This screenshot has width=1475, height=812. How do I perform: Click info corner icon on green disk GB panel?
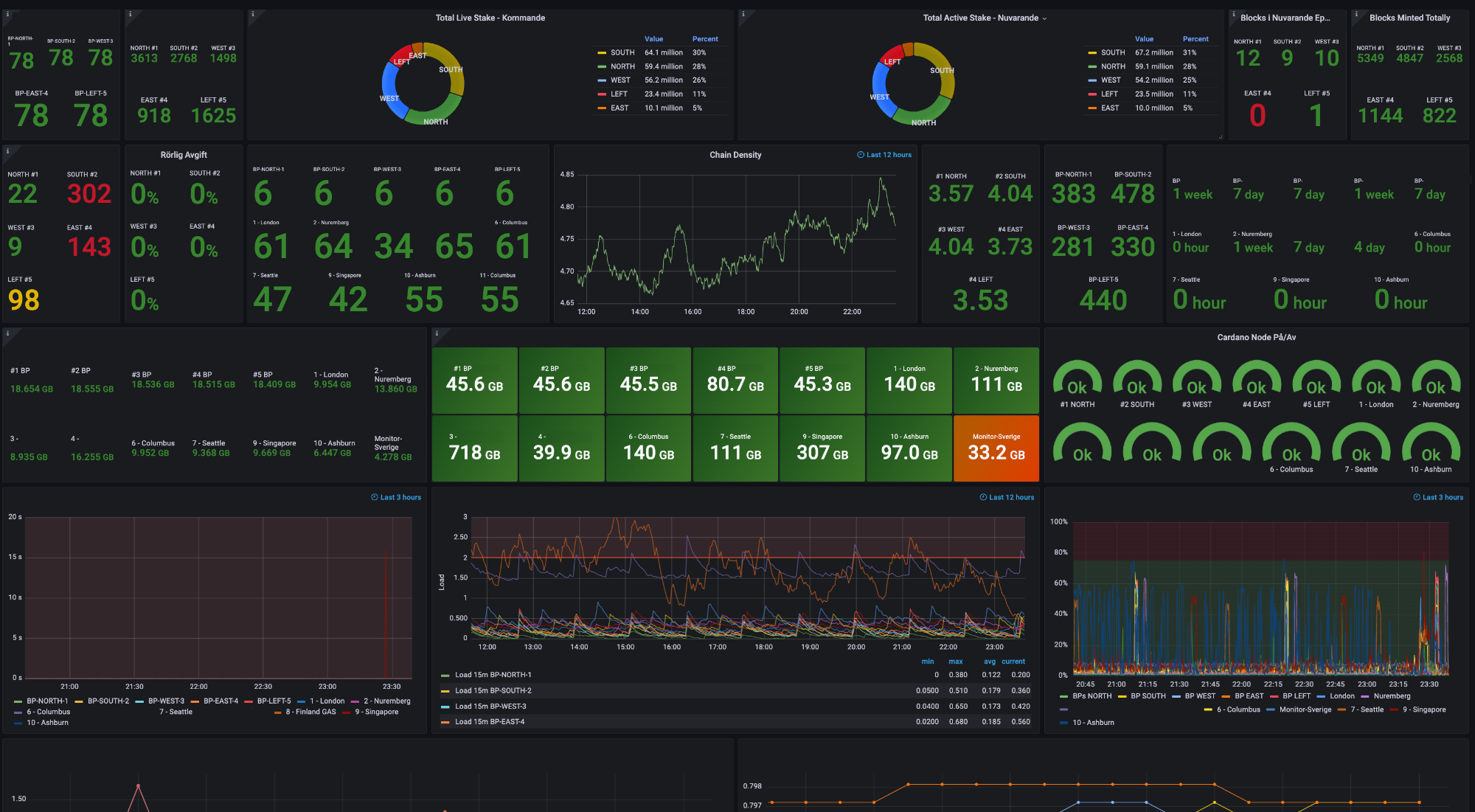pos(437,333)
